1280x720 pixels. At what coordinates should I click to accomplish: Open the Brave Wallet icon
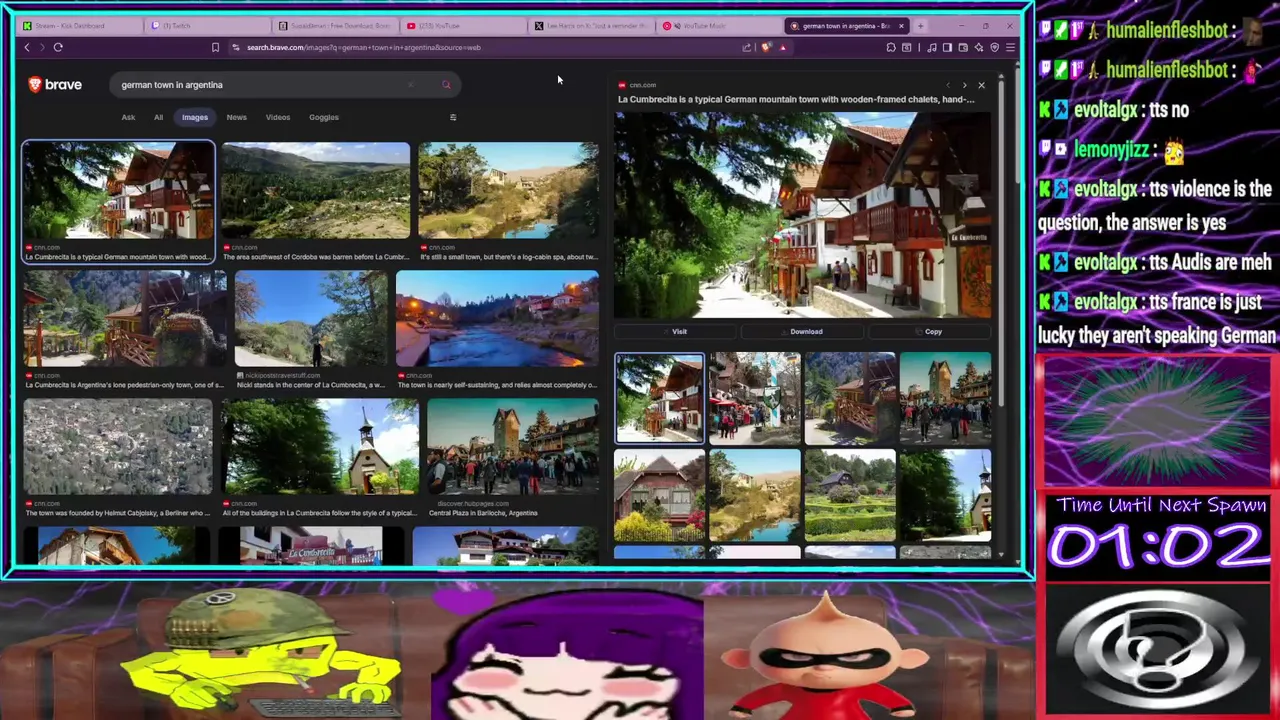click(x=963, y=47)
